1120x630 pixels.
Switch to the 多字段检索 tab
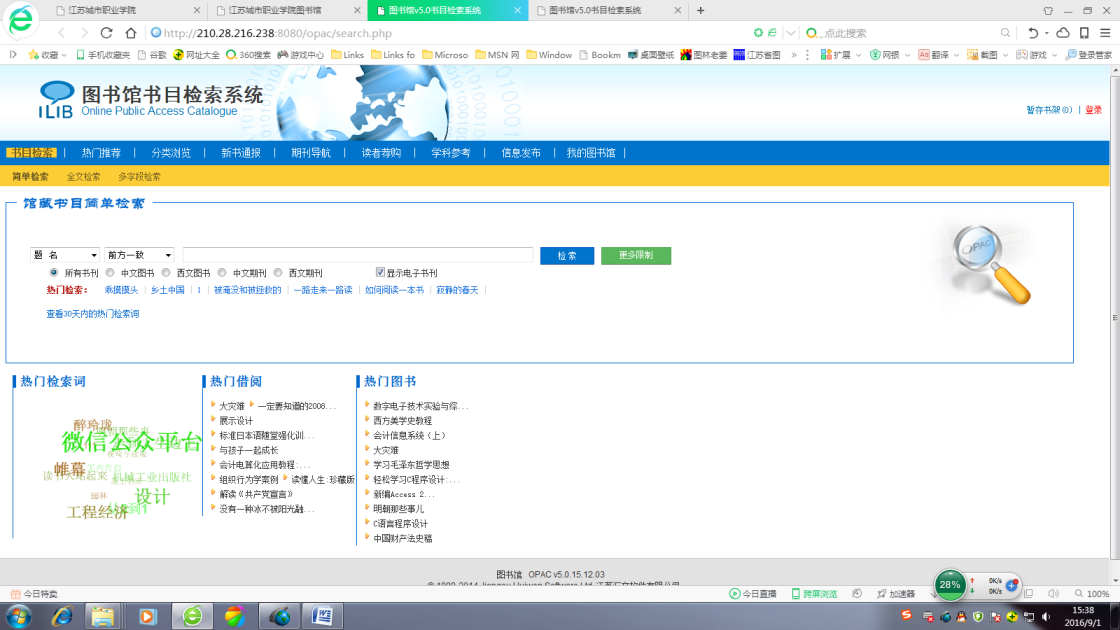point(139,177)
